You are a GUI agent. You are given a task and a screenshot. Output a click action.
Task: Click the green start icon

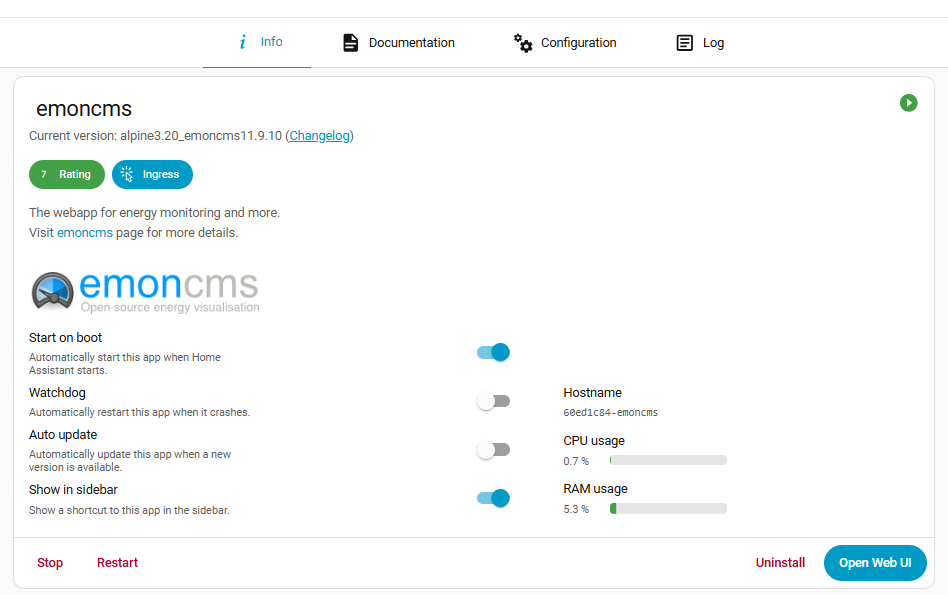pyautogui.click(x=908, y=103)
